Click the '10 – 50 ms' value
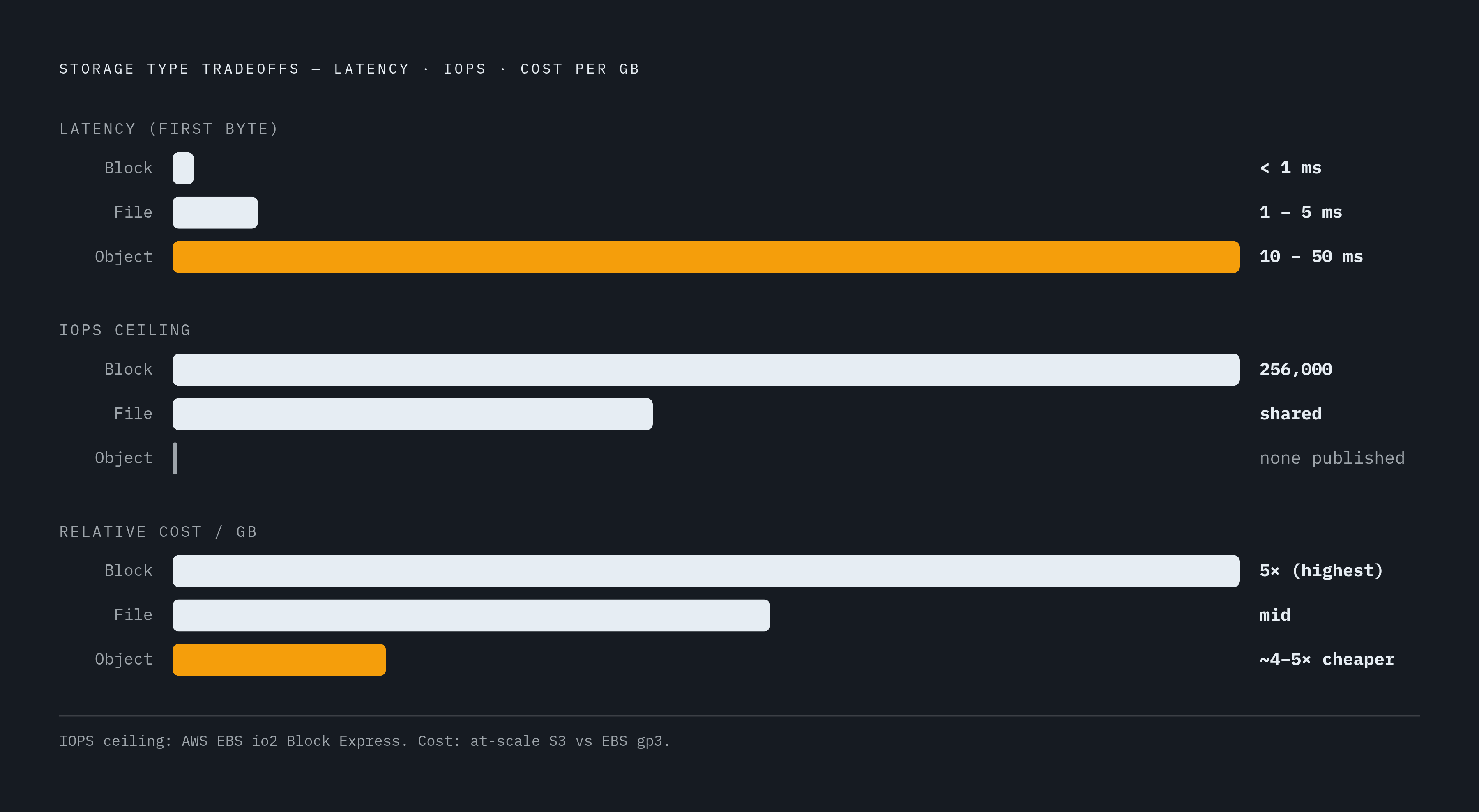This screenshot has width=1479, height=812. 1311,257
